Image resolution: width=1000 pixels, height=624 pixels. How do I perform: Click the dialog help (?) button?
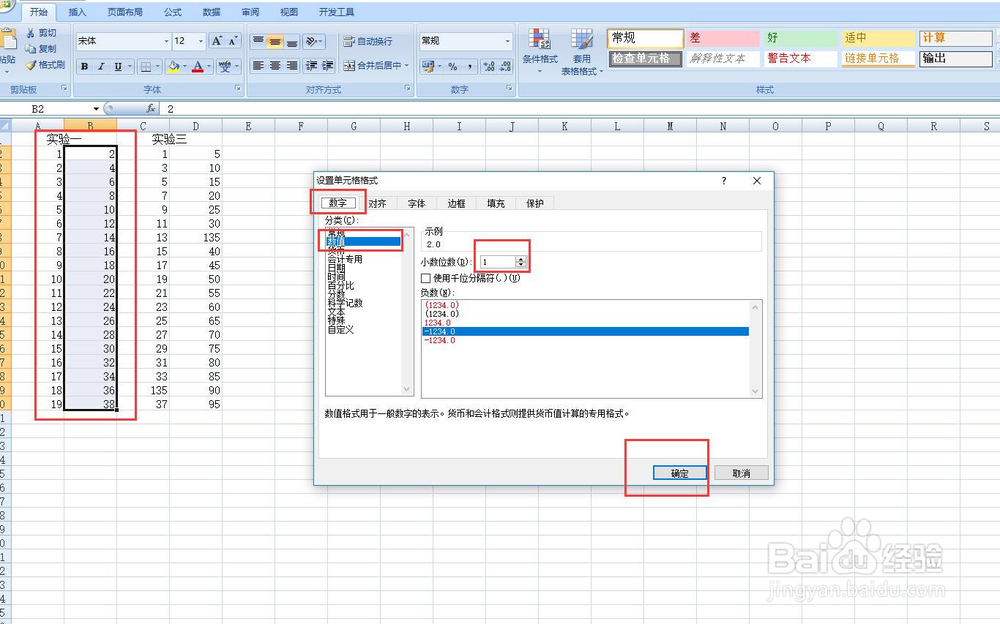coord(724,181)
